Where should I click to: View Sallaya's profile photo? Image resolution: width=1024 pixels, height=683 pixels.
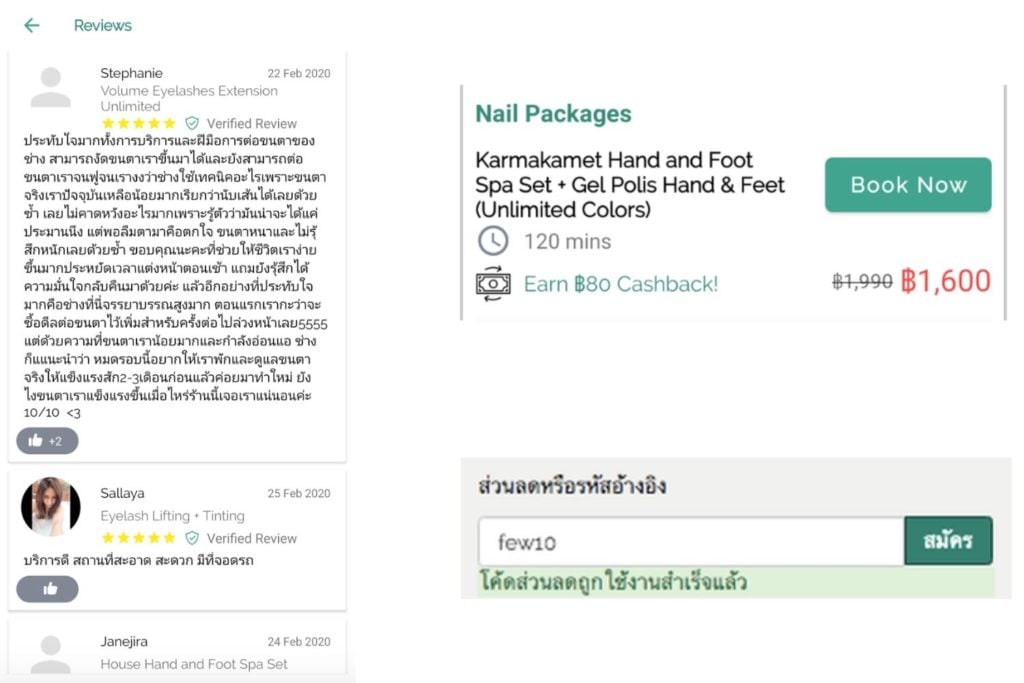[50, 507]
